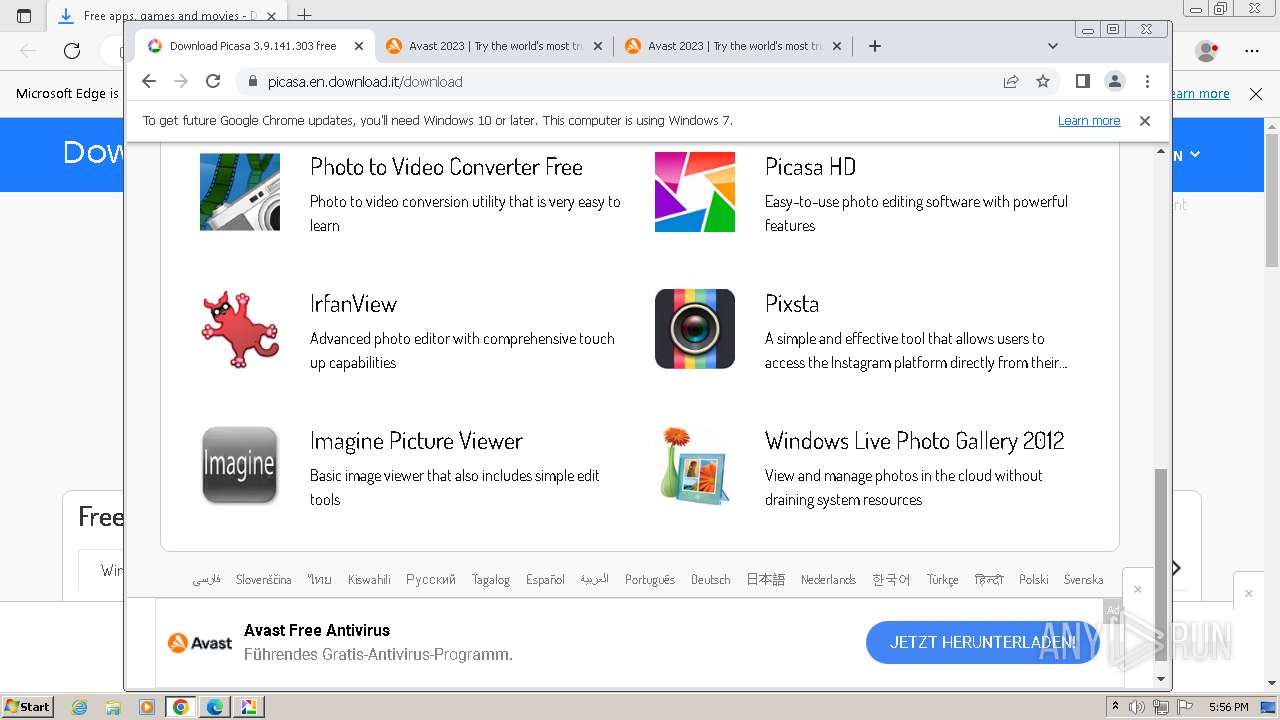
Task: Click the Chrome page vertical scrollbar thumb
Action: click(1161, 566)
